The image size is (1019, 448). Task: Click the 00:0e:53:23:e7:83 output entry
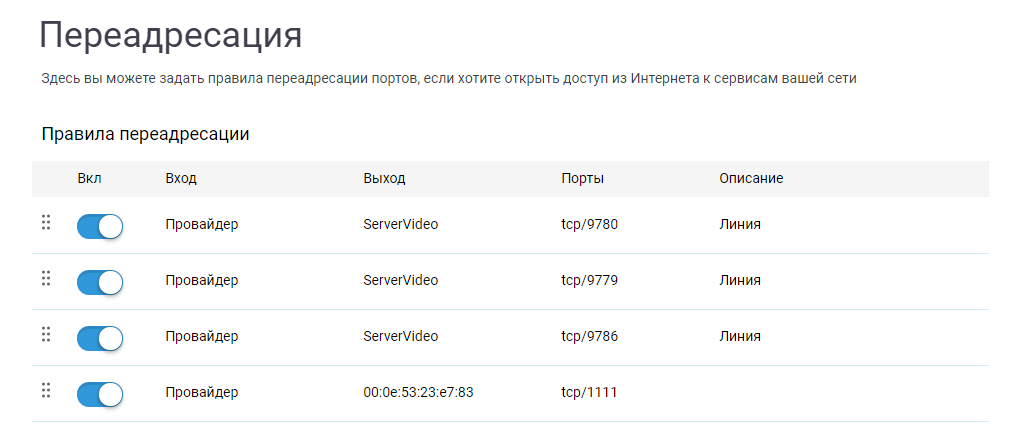(x=418, y=393)
